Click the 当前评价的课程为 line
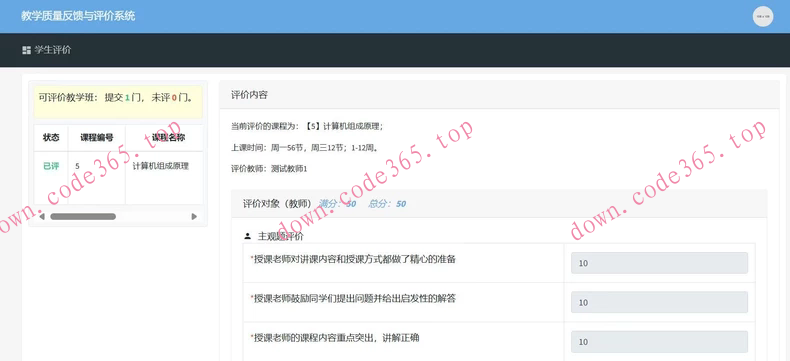Viewport: 790px width, 361px height. pos(307,126)
